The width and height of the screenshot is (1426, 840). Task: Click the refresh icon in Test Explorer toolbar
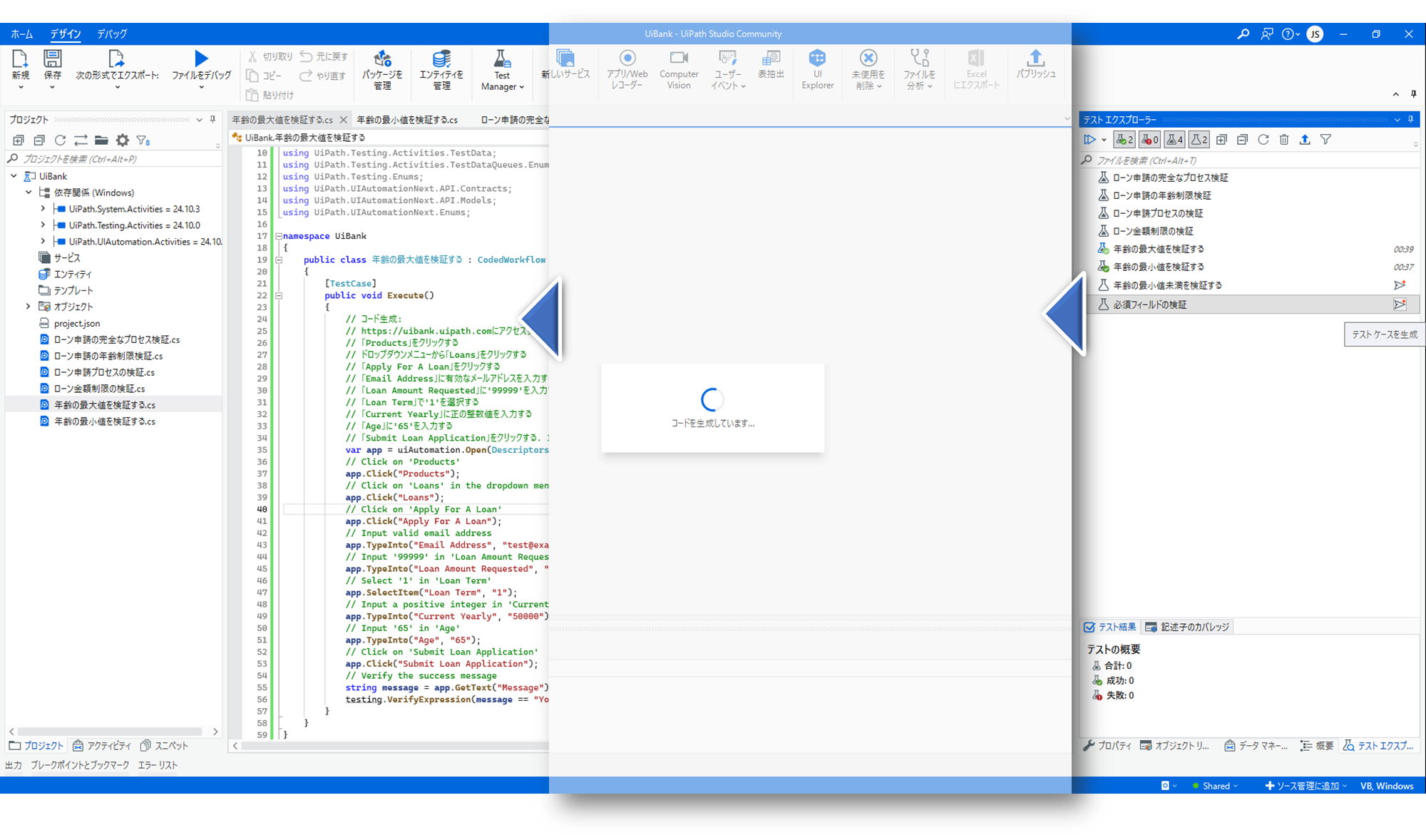click(1263, 140)
